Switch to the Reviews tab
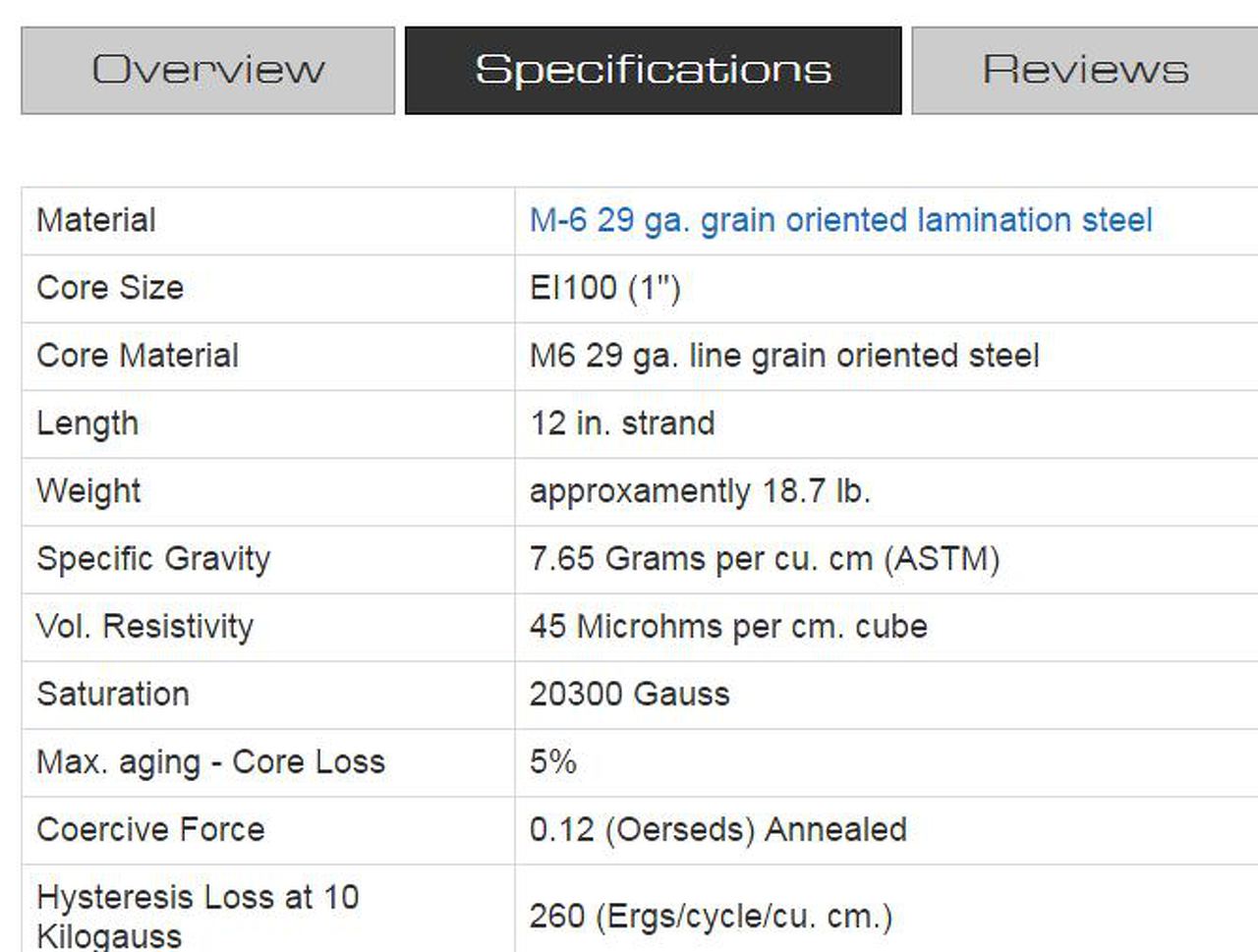The image size is (1258, 952). (1085, 71)
